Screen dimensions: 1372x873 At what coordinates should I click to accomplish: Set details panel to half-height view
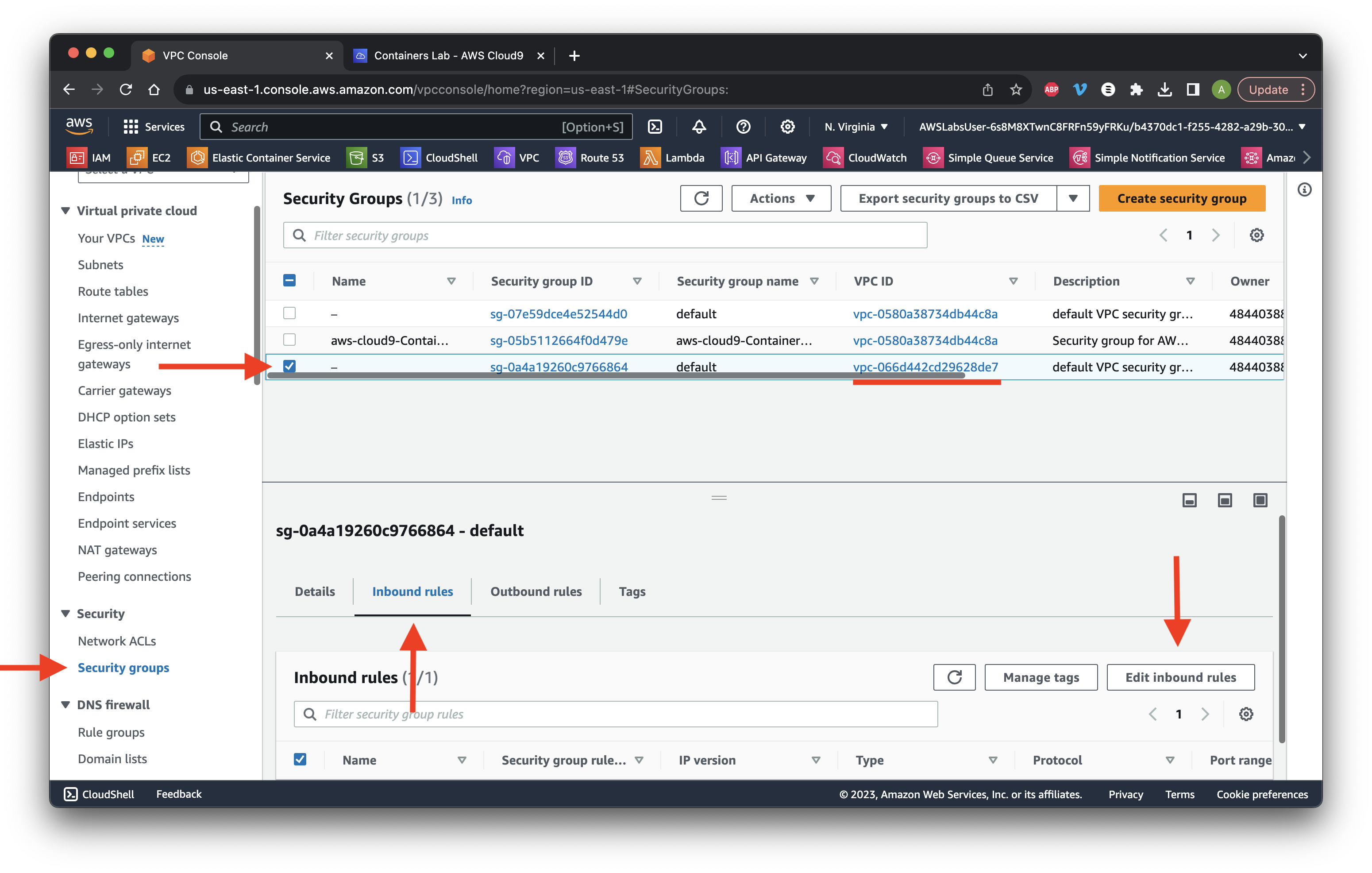click(1225, 500)
